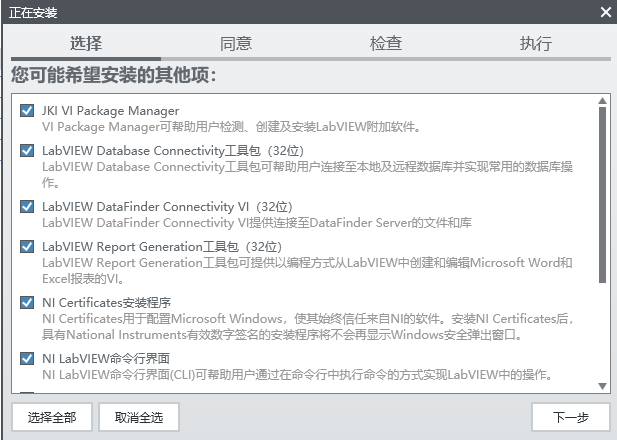Open the 检查 step tab
The height and width of the screenshot is (440, 617).
tap(386, 44)
